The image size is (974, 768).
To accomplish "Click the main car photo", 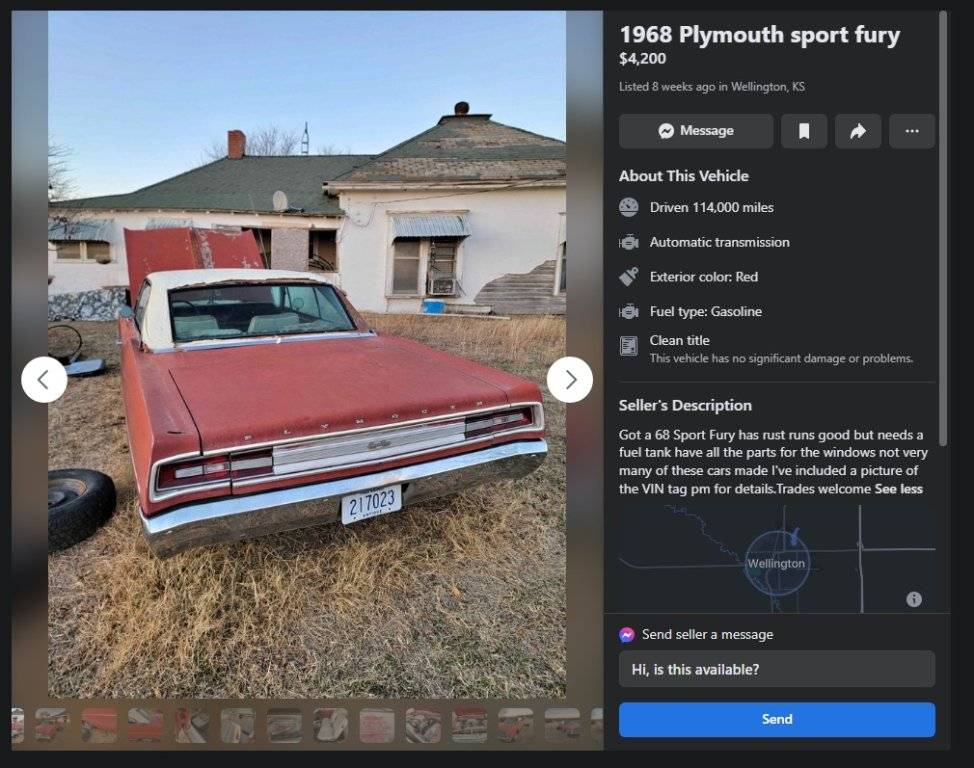I will [x=307, y=354].
